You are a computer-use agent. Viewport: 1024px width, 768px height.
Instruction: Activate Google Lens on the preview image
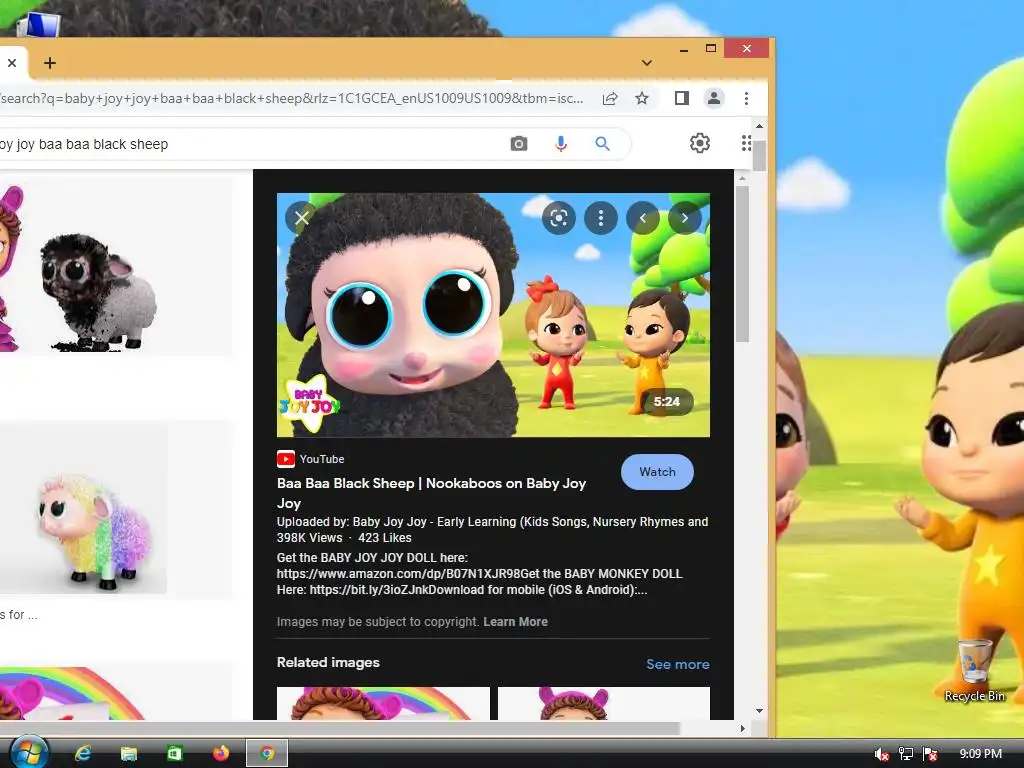tap(558, 218)
